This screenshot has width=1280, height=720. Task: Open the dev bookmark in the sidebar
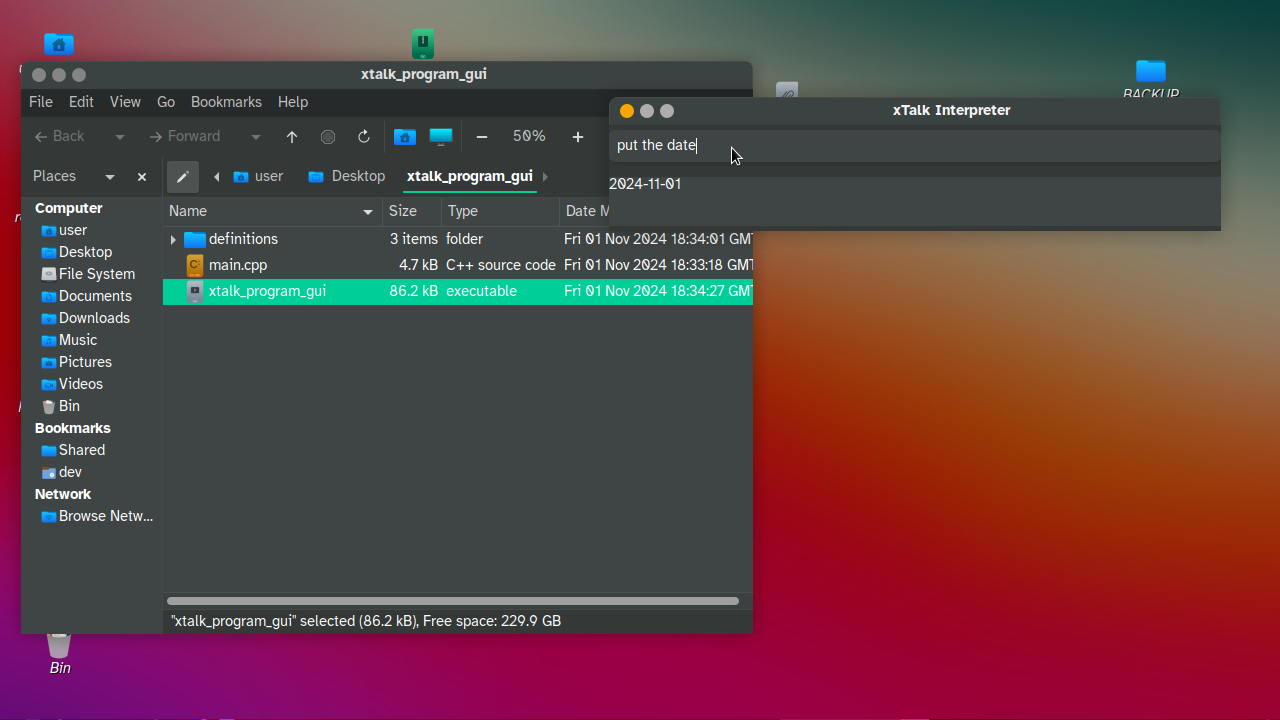[61, 472]
